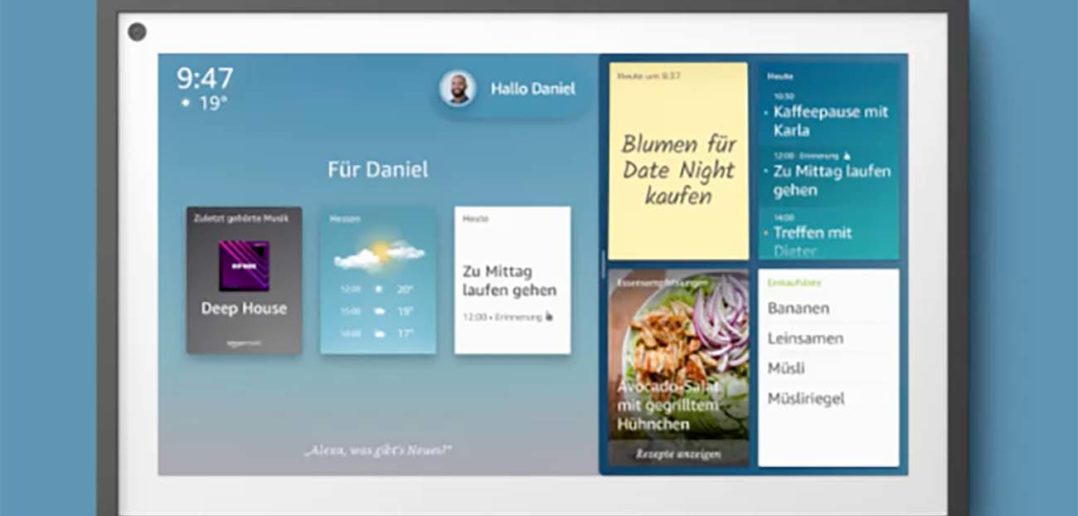
Task: Tap Daniel's profile avatar picture
Action: pyautogui.click(x=457, y=89)
